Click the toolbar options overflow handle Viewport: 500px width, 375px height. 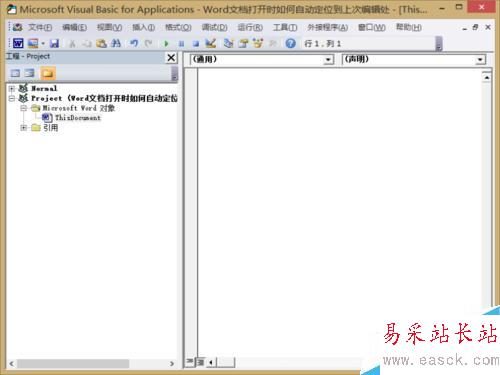coord(439,44)
